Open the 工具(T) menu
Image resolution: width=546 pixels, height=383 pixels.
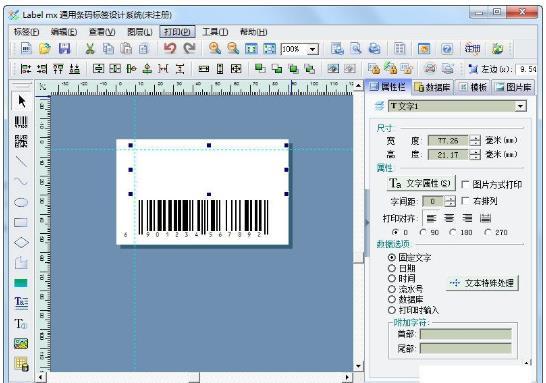coord(215,32)
